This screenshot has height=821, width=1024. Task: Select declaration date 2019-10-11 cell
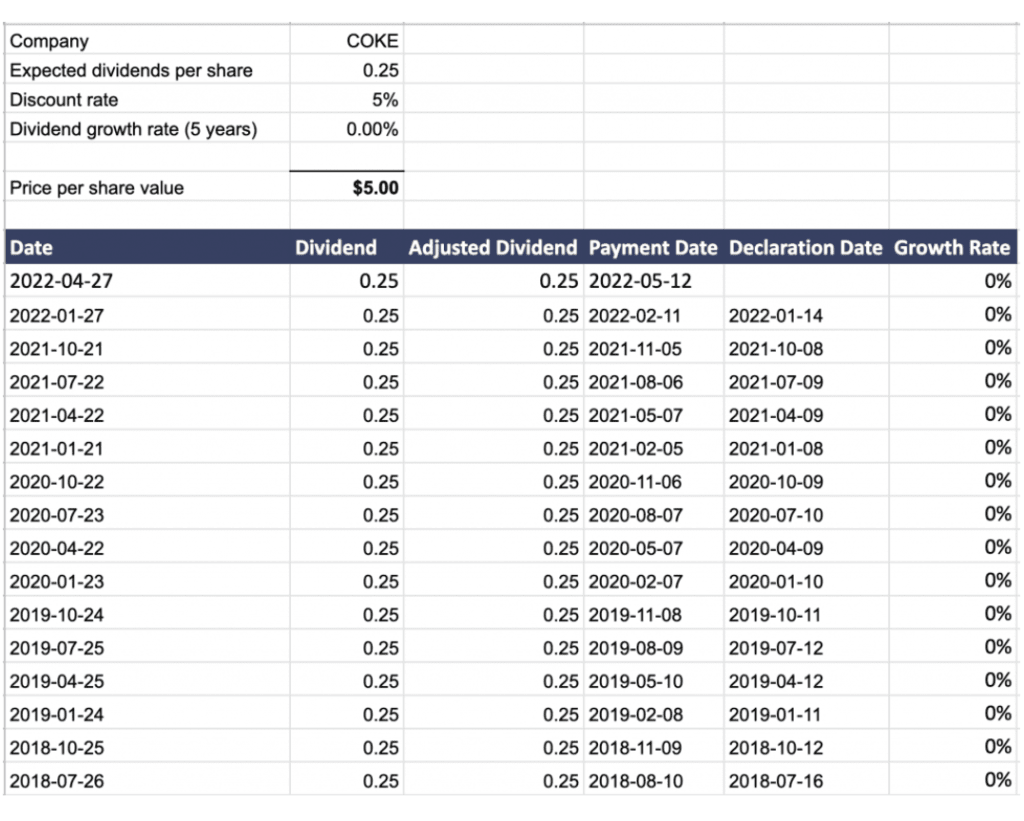tap(776, 615)
